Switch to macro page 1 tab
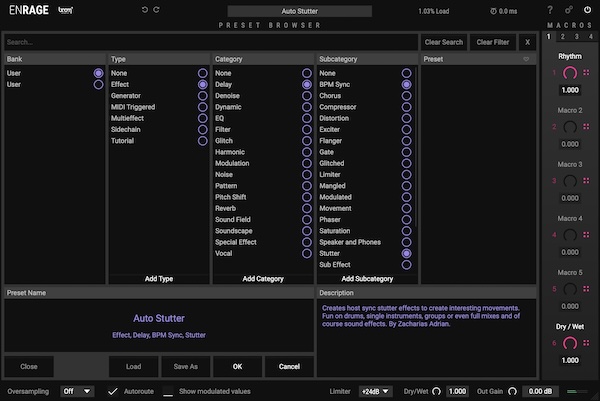Viewport: 600px width, 401px height. pos(548,36)
